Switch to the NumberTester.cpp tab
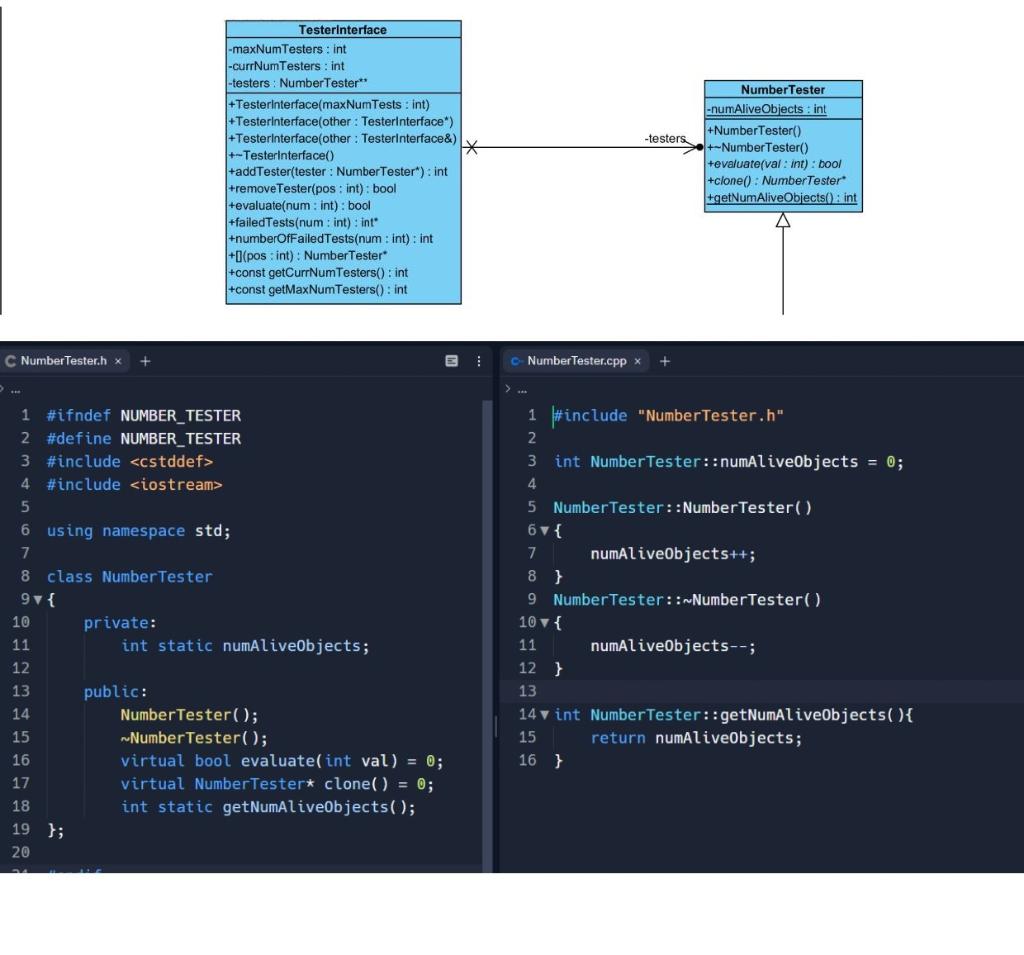Screen dimensions: 1024x955 click(577, 361)
